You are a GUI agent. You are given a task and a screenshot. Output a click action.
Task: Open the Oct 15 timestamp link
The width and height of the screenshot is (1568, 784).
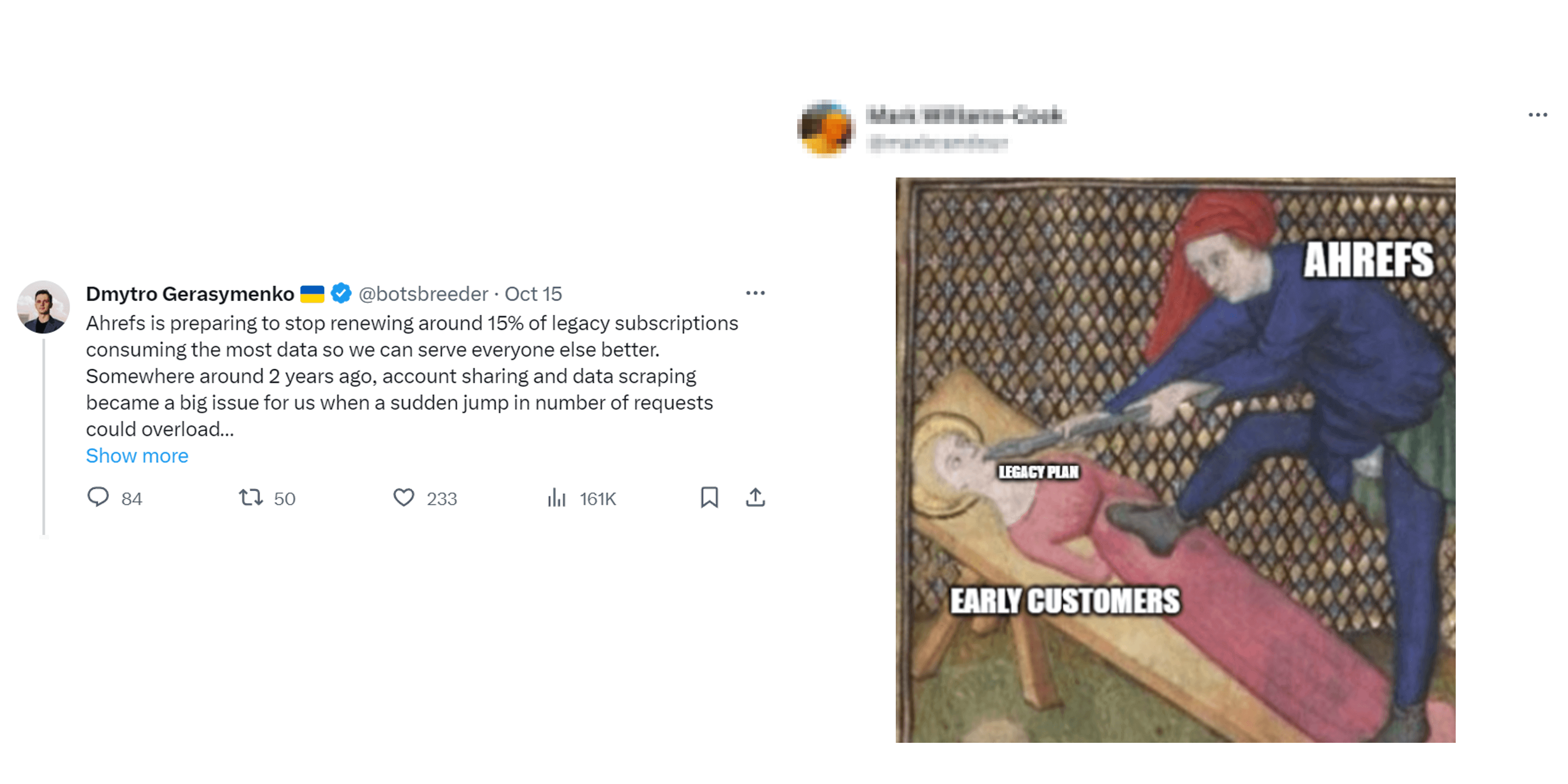533,293
